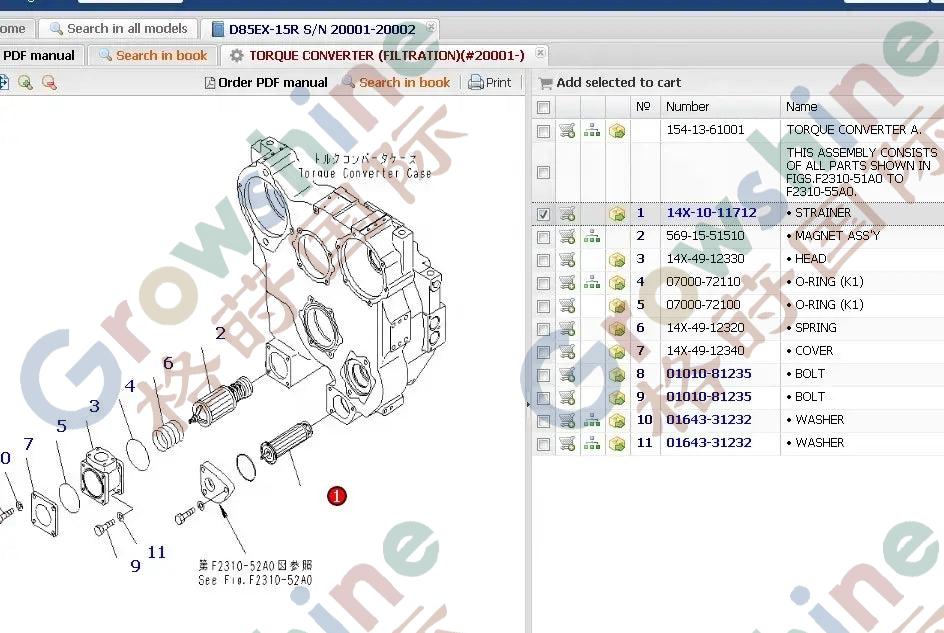Image resolution: width=944 pixels, height=633 pixels.
Task: Click callout number 3 on diagram
Action: tap(95, 407)
